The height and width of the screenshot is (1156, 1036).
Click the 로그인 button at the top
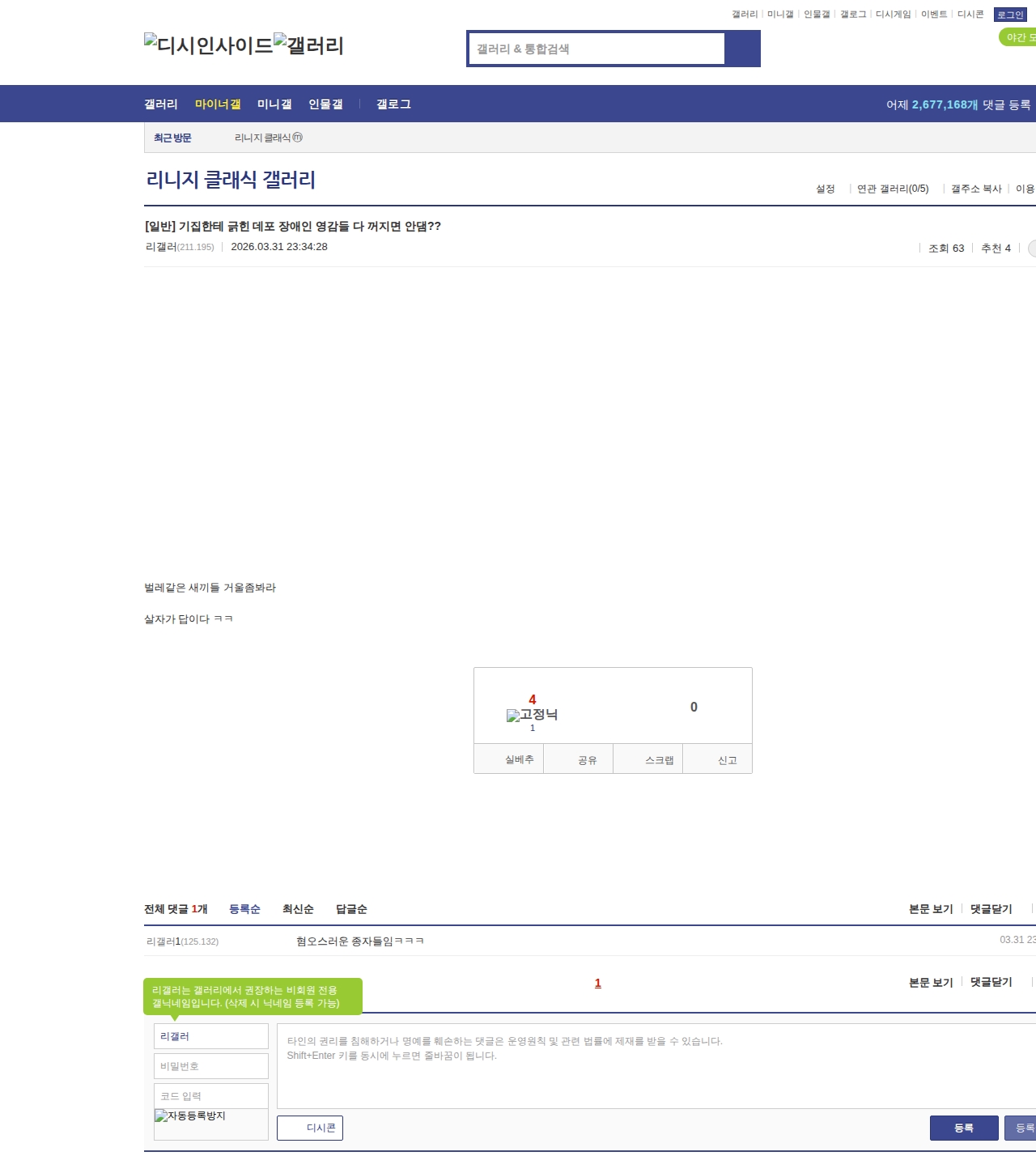click(1010, 15)
